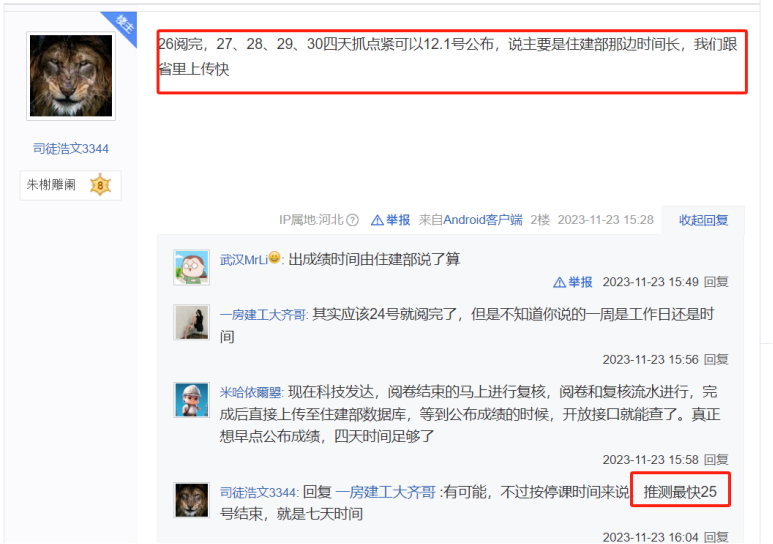This screenshot has width=773, height=544.
Task: Collapse replies with 收起回复
Action: (x=703, y=220)
